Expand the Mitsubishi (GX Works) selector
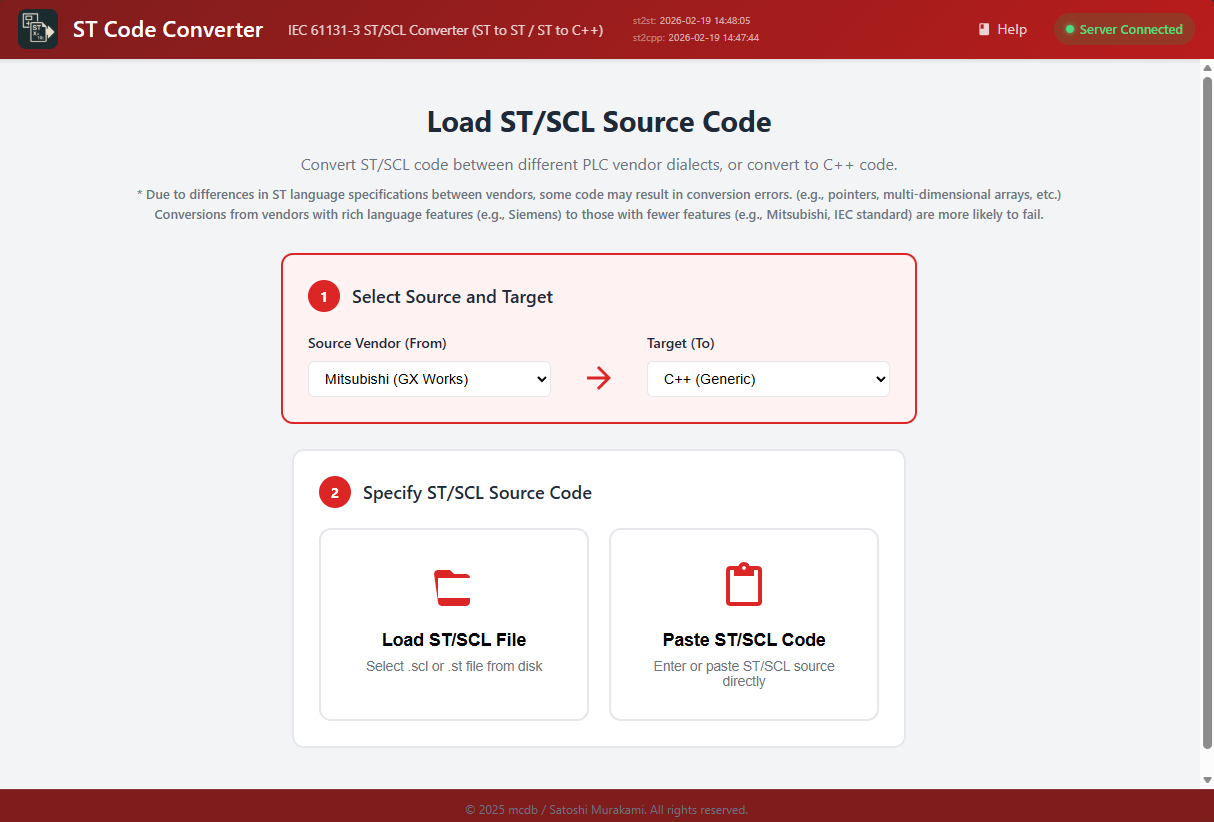 428,379
